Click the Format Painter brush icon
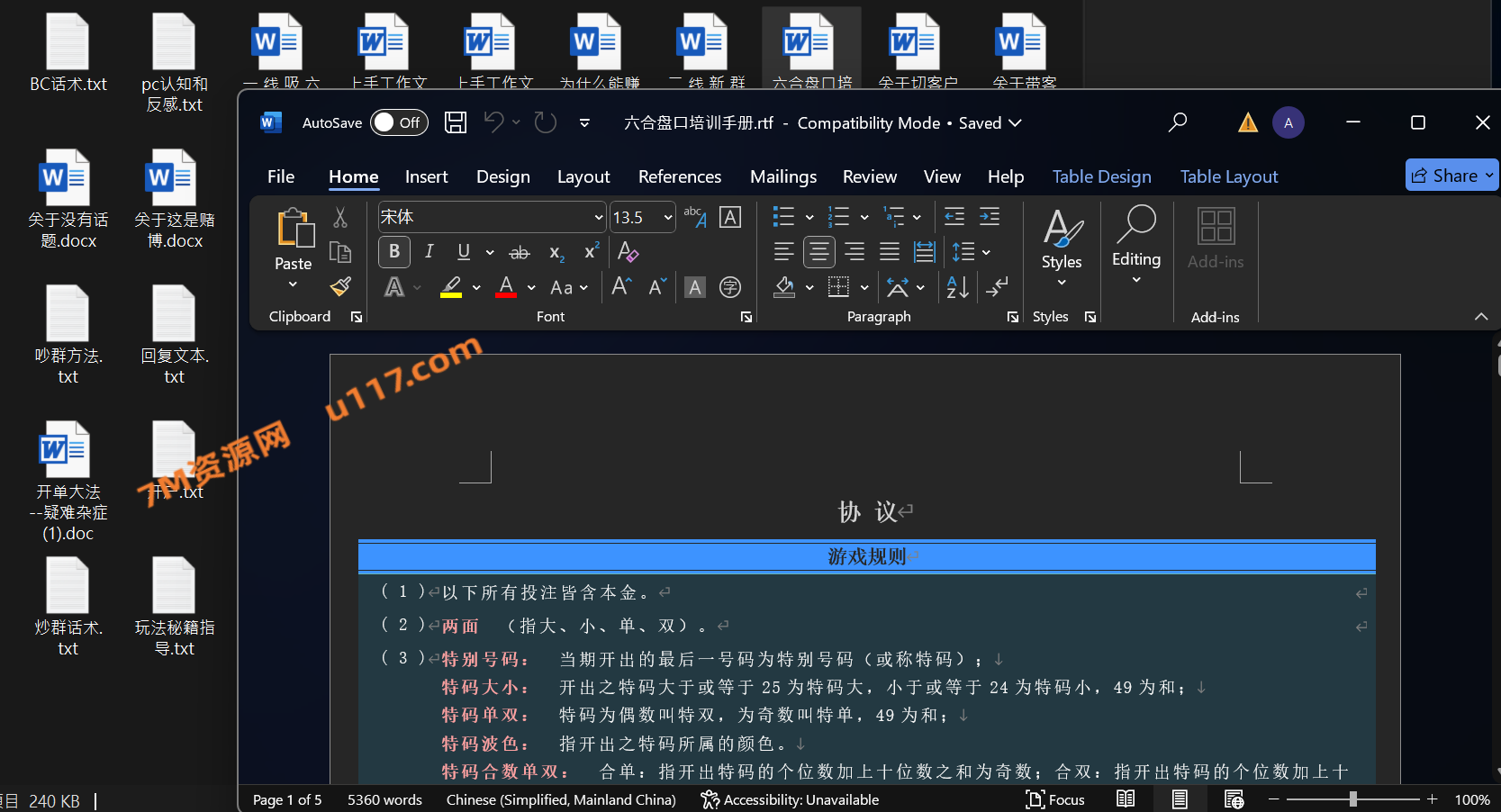The image size is (1501, 812). 340,287
